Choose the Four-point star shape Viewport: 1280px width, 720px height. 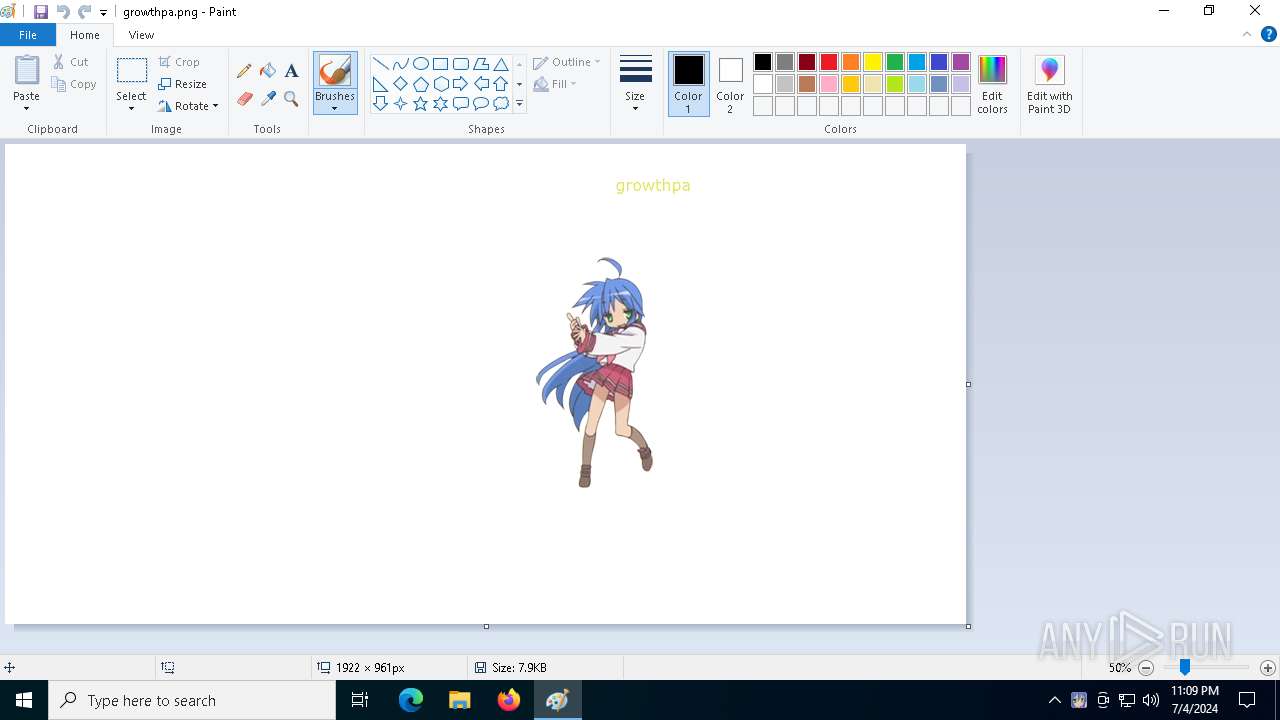pyautogui.click(x=401, y=104)
